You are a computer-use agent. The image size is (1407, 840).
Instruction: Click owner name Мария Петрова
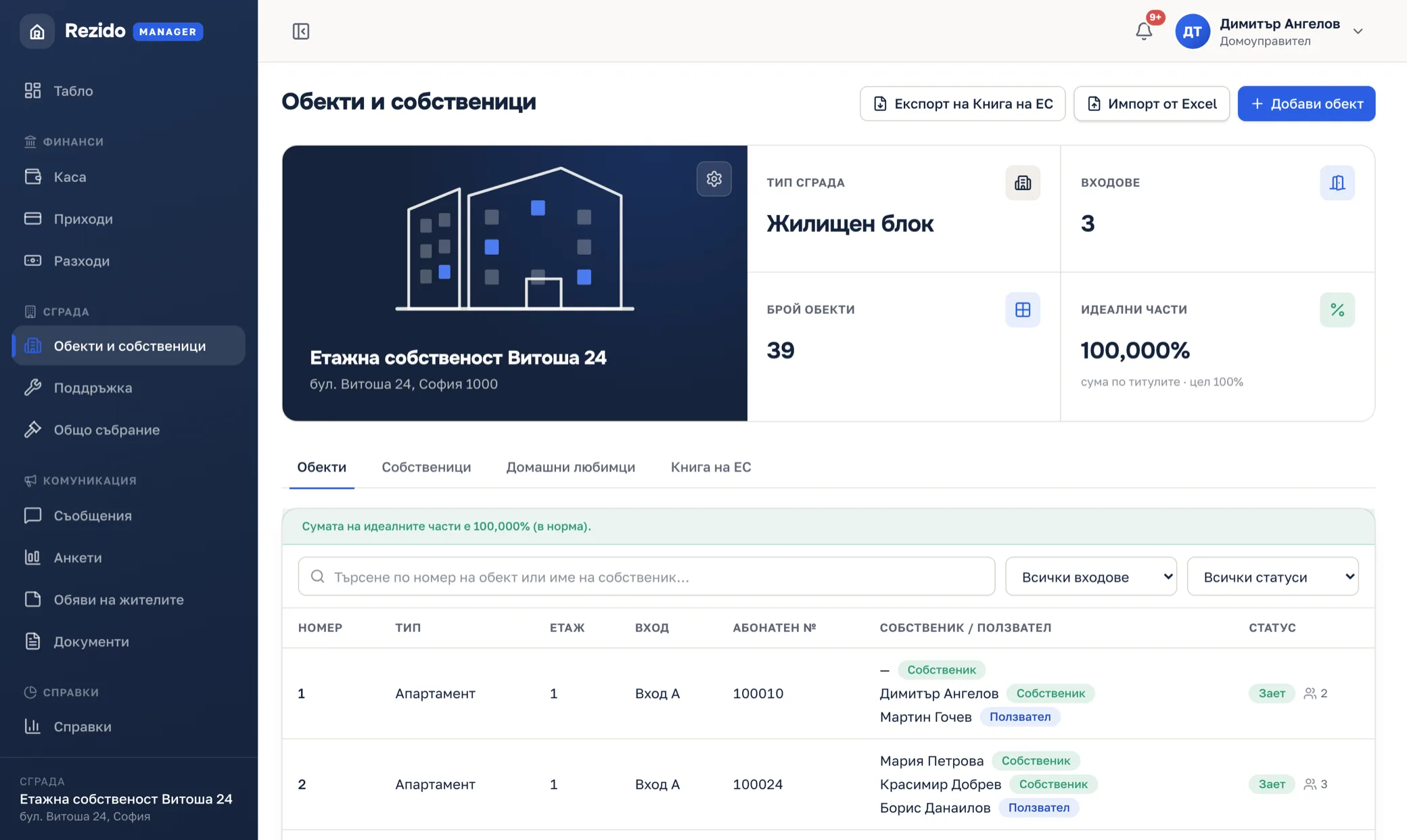pyautogui.click(x=931, y=762)
